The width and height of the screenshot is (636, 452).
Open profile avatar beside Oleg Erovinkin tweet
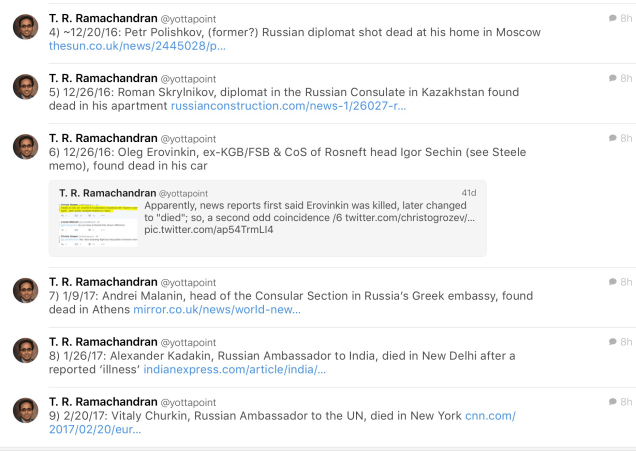pyautogui.click(x=26, y=146)
